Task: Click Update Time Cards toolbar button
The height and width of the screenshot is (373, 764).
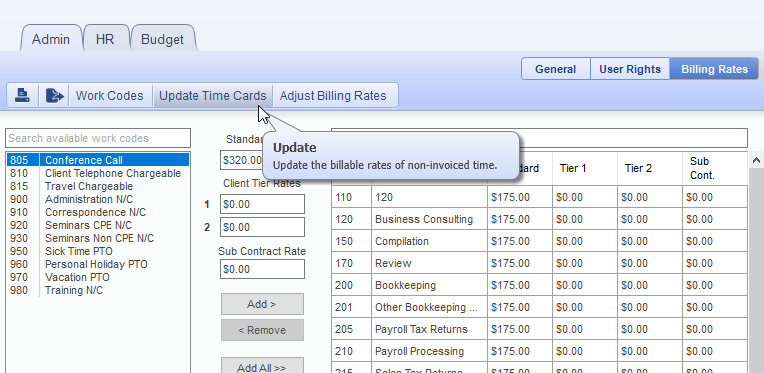Action: click(213, 95)
